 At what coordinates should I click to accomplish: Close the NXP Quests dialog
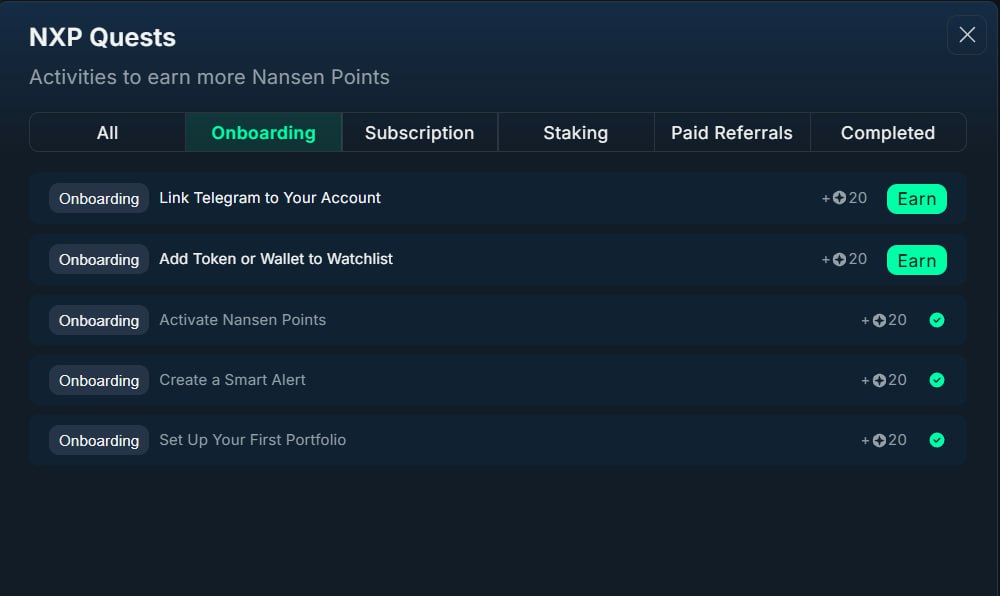point(967,35)
